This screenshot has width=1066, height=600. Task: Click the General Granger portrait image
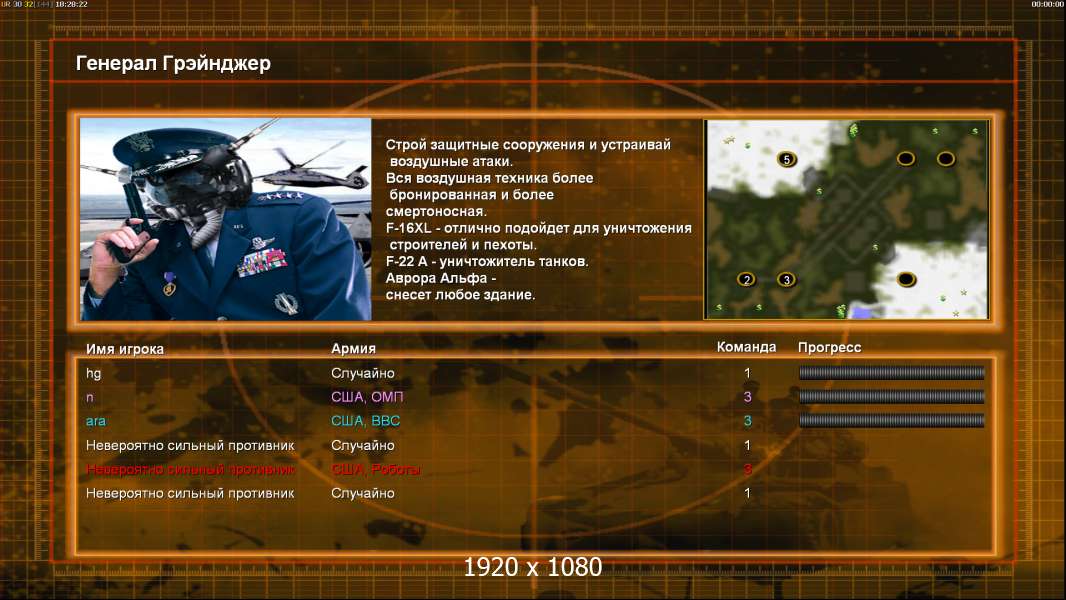tap(226, 219)
